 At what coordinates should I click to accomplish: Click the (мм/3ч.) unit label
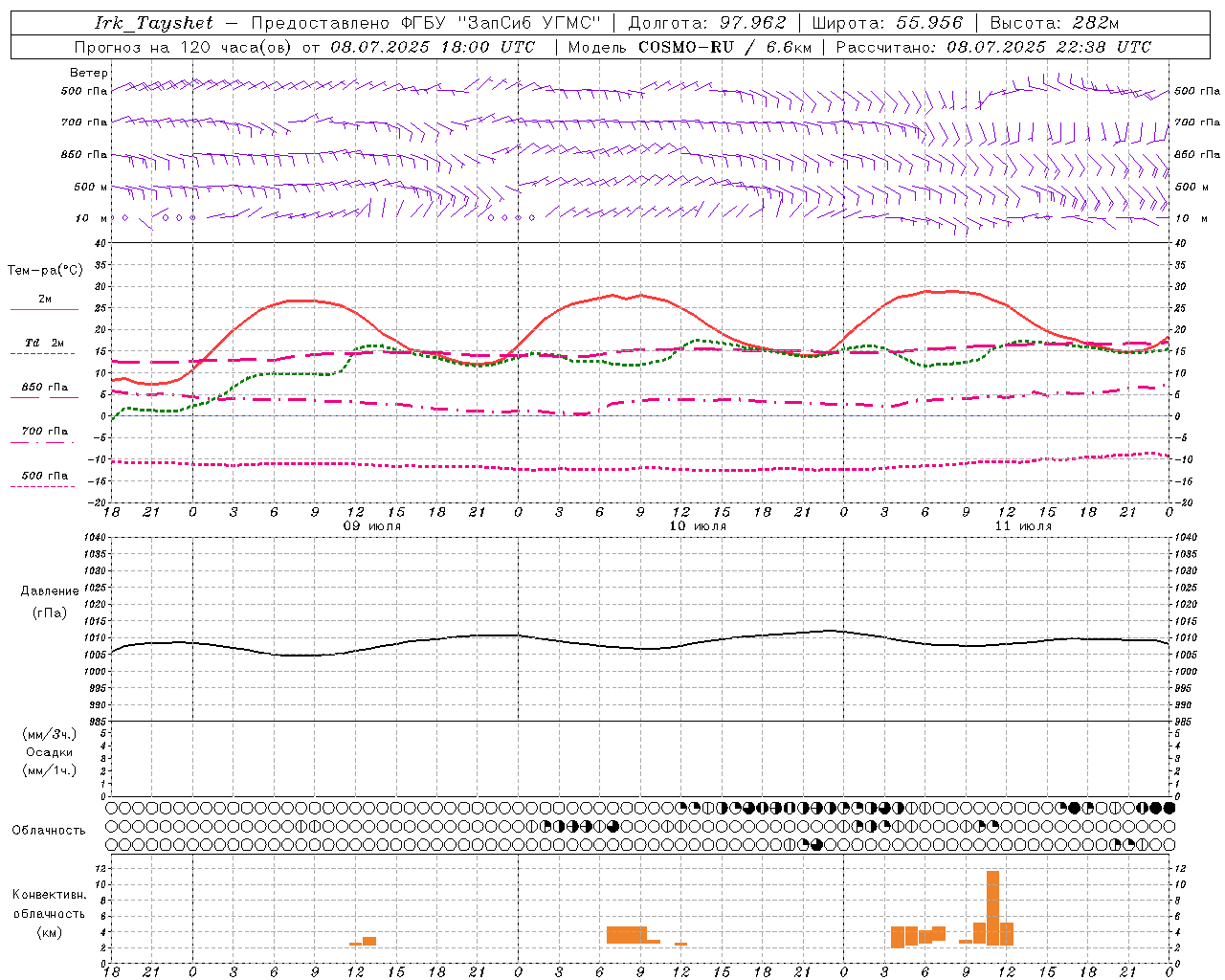click(x=50, y=734)
